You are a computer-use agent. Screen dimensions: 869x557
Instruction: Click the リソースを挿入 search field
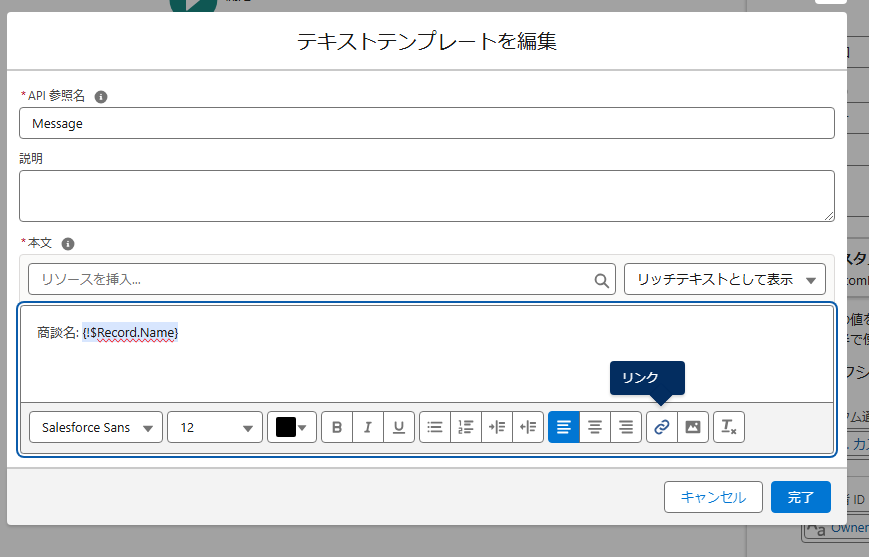[x=322, y=279]
